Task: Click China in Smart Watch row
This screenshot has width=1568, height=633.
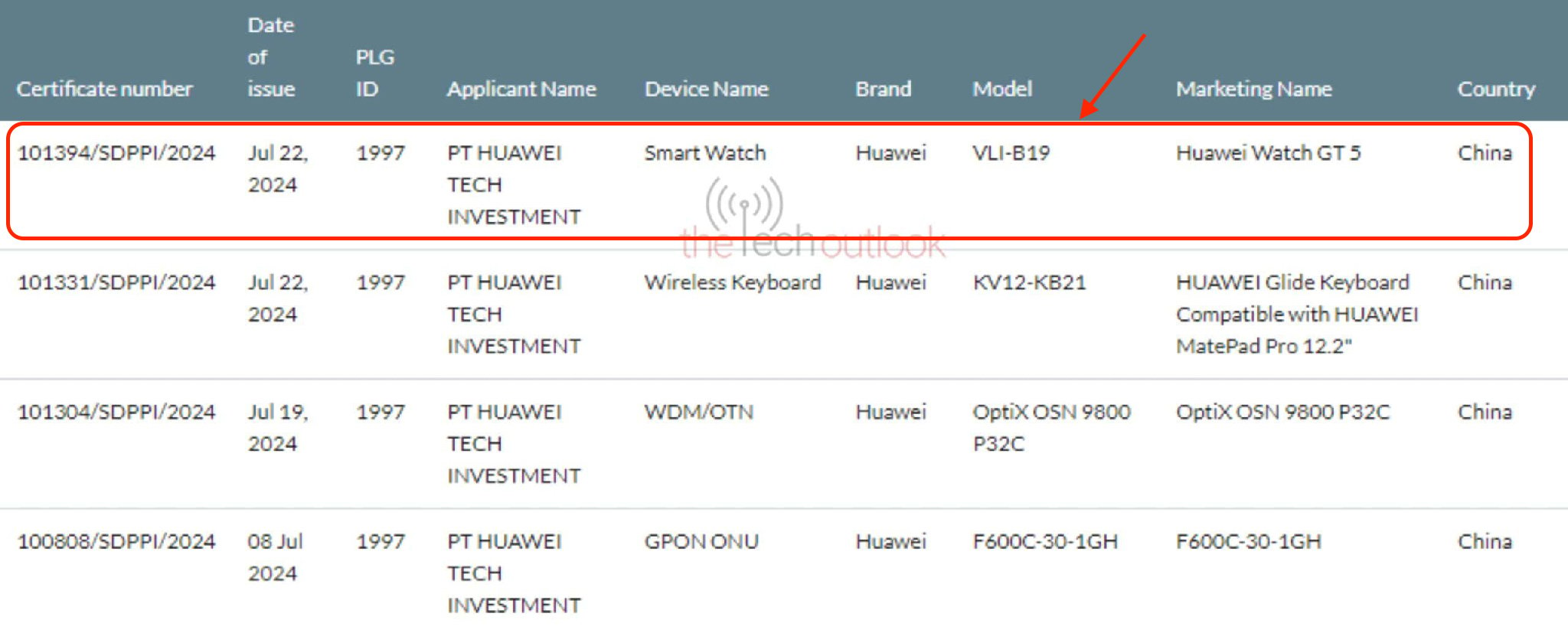Action: 1485,153
